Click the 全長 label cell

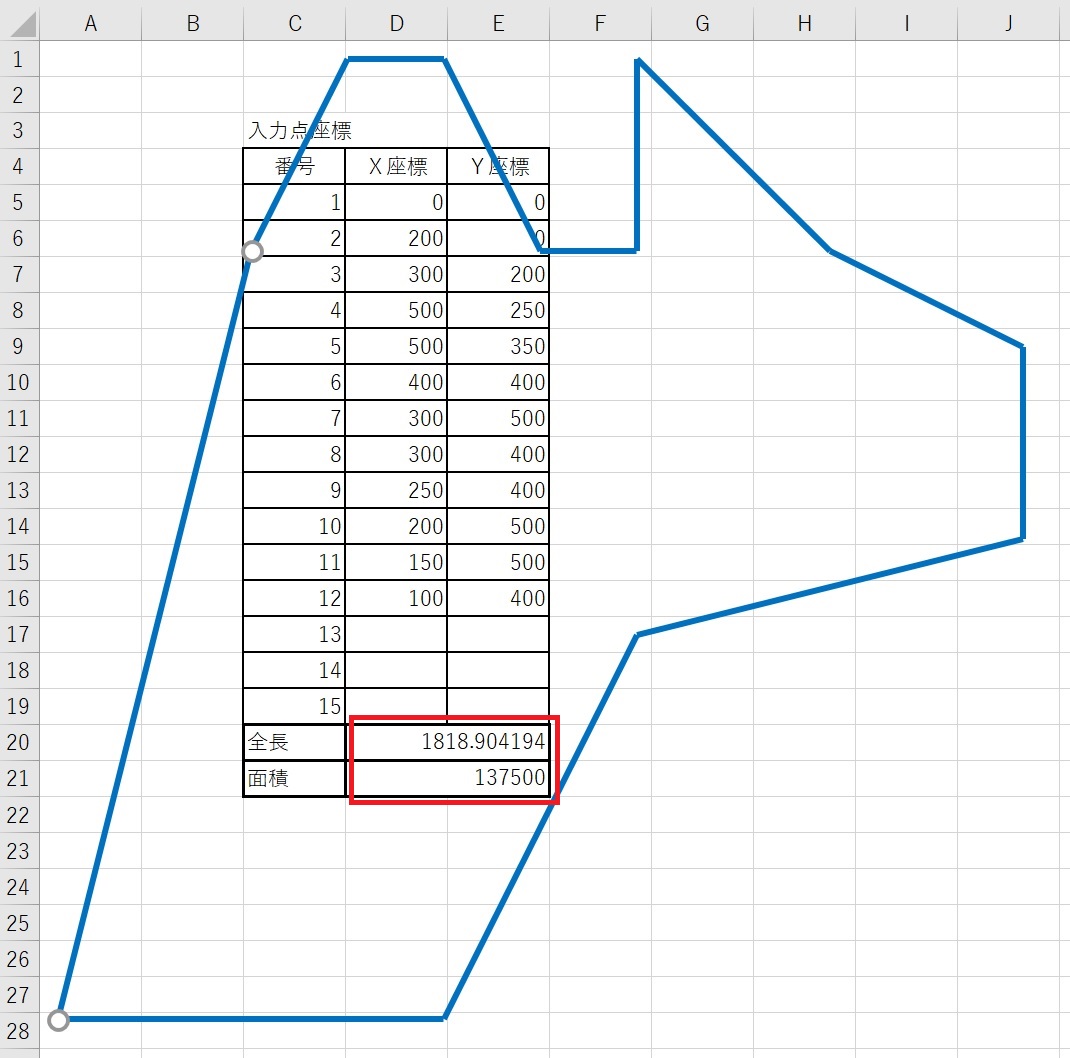click(294, 743)
